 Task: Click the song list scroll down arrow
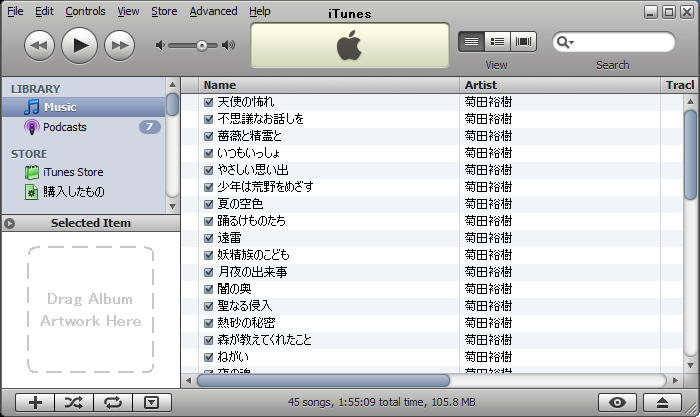pos(690,366)
